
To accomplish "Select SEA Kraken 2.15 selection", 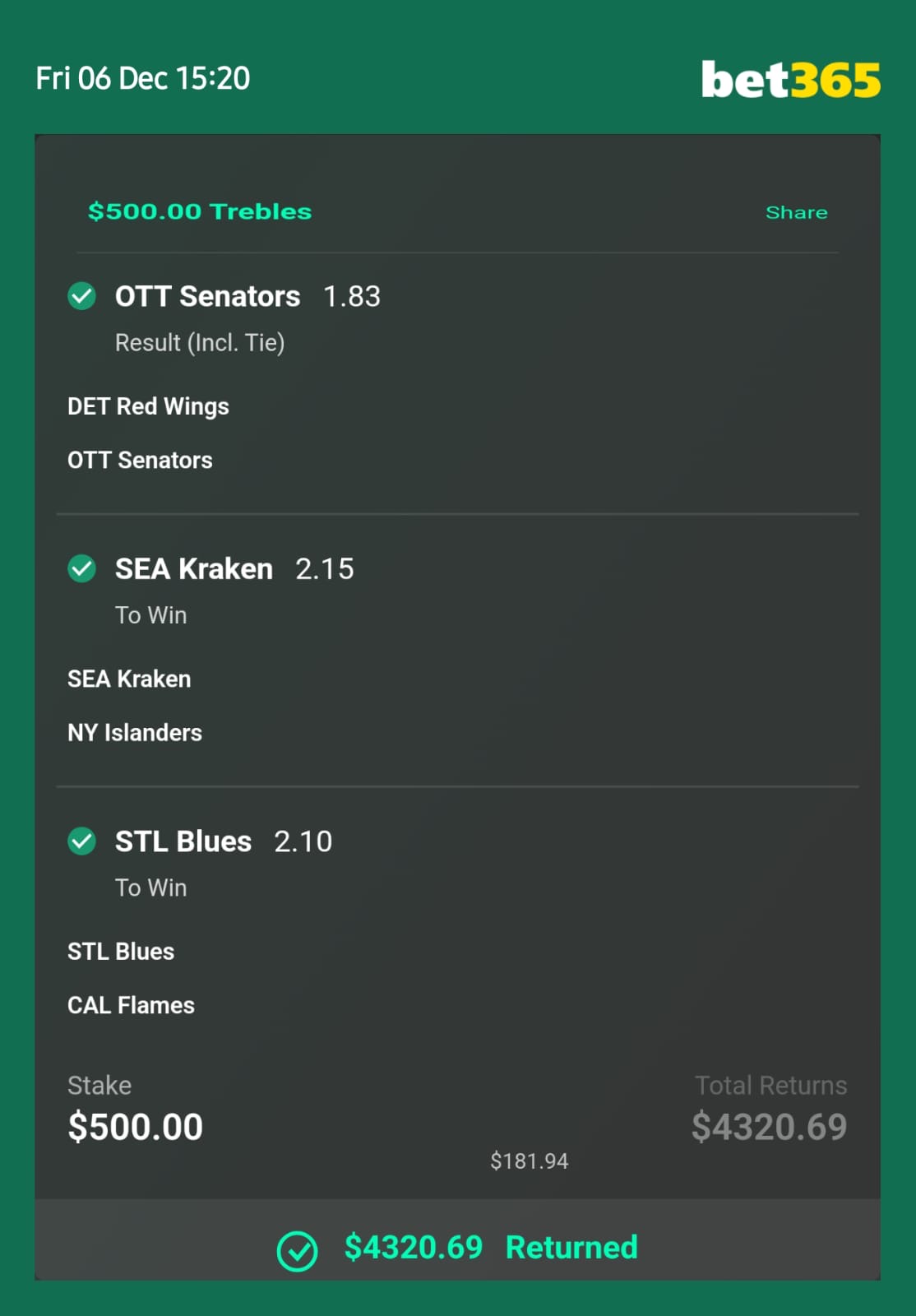I will (x=234, y=568).
